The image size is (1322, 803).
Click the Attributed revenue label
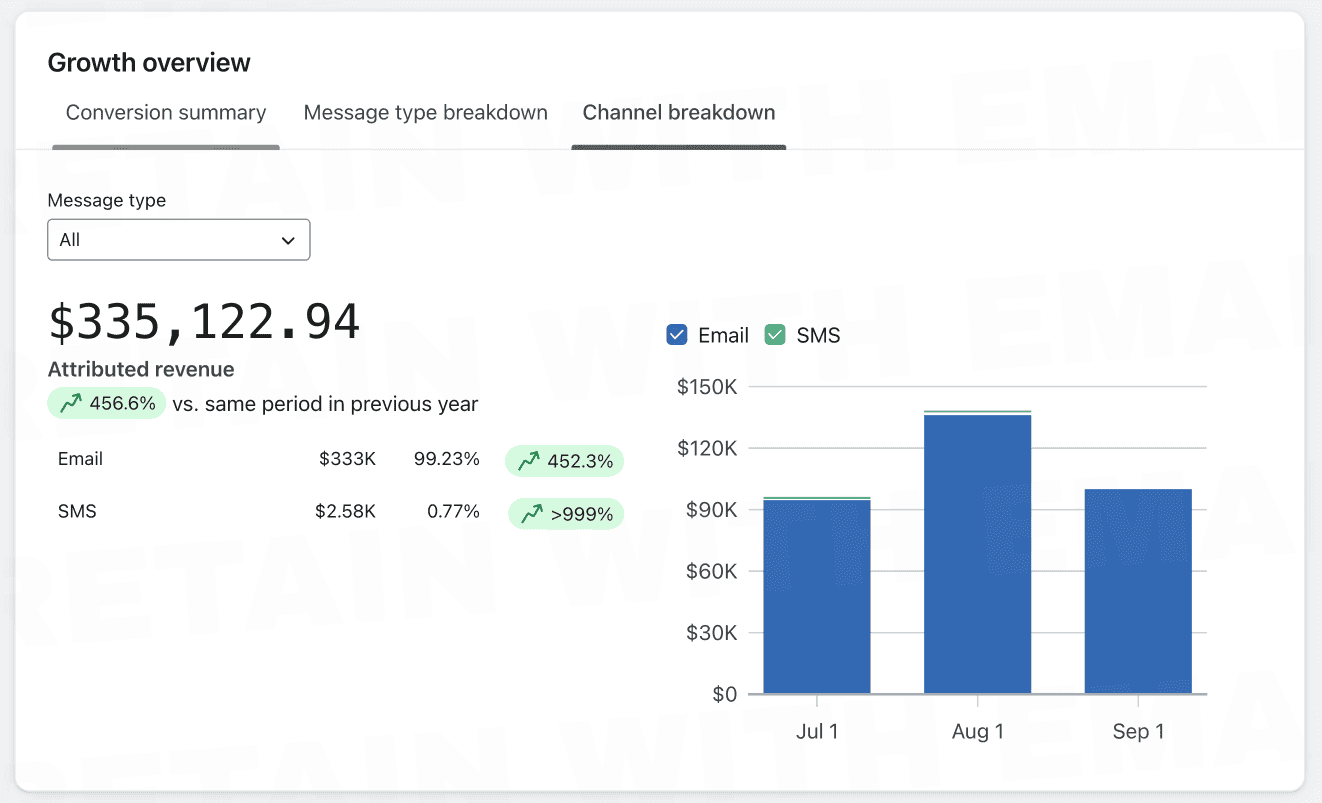click(x=141, y=369)
